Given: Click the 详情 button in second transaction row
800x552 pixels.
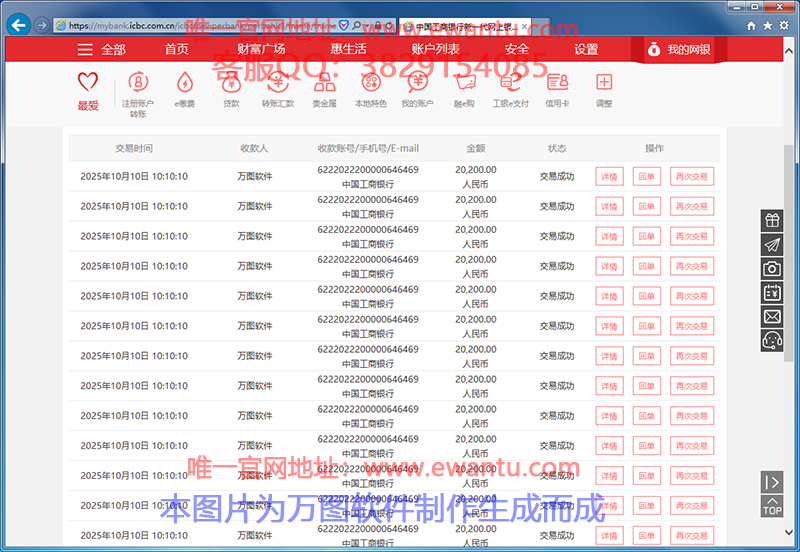Looking at the screenshot, I should [x=609, y=206].
